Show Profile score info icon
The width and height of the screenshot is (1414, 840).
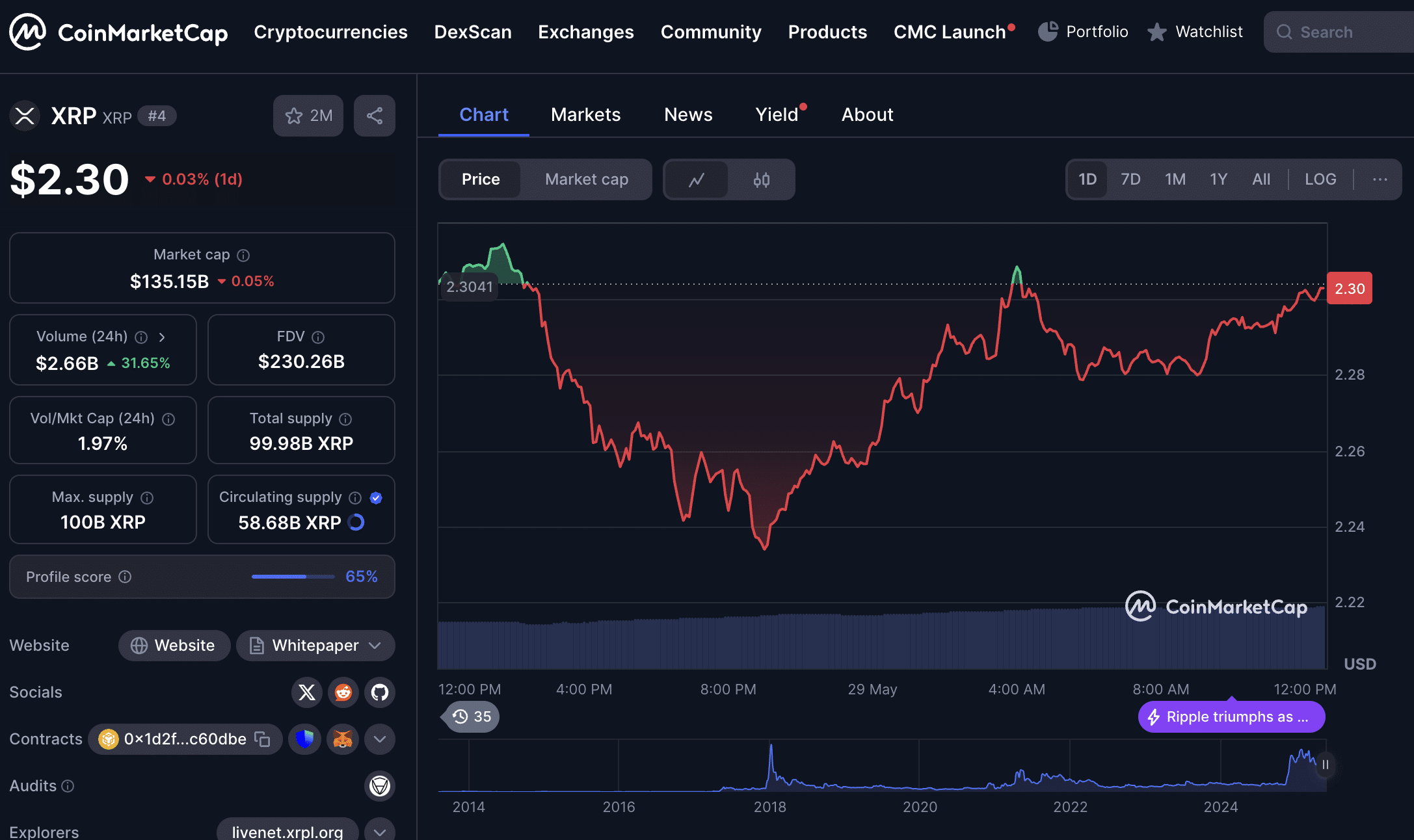click(125, 577)
